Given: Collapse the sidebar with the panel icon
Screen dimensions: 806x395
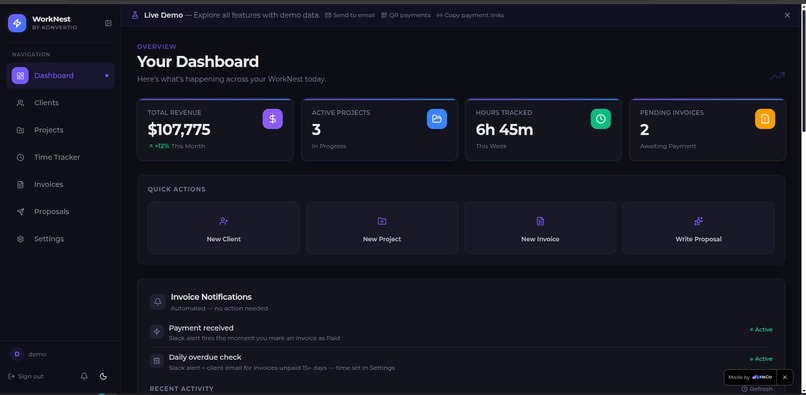Looking at the screenshot, I should click(108, 23).
